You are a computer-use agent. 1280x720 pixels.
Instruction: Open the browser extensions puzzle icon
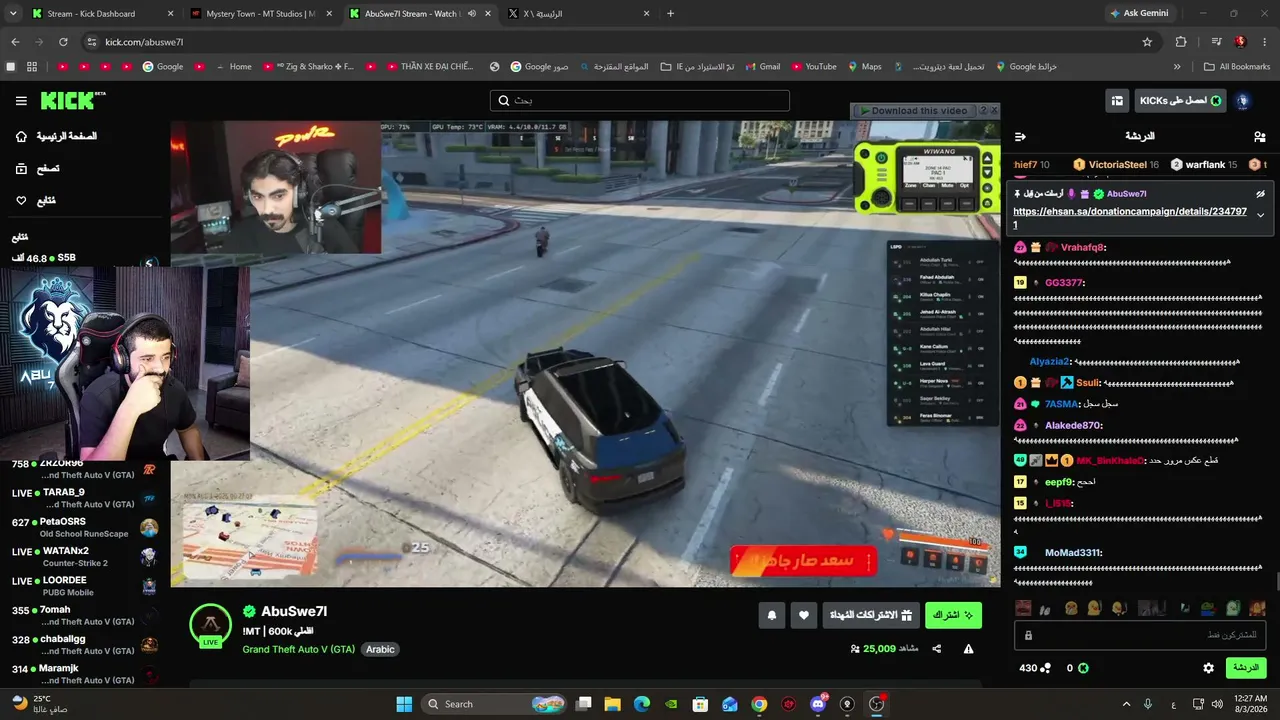click(1181, 42)
